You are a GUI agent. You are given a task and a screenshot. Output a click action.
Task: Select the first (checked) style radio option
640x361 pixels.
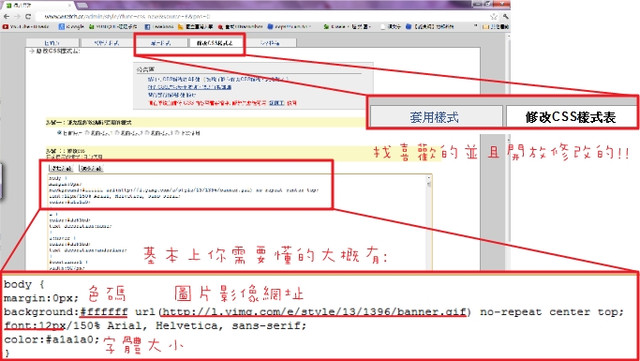coord(60,133)
